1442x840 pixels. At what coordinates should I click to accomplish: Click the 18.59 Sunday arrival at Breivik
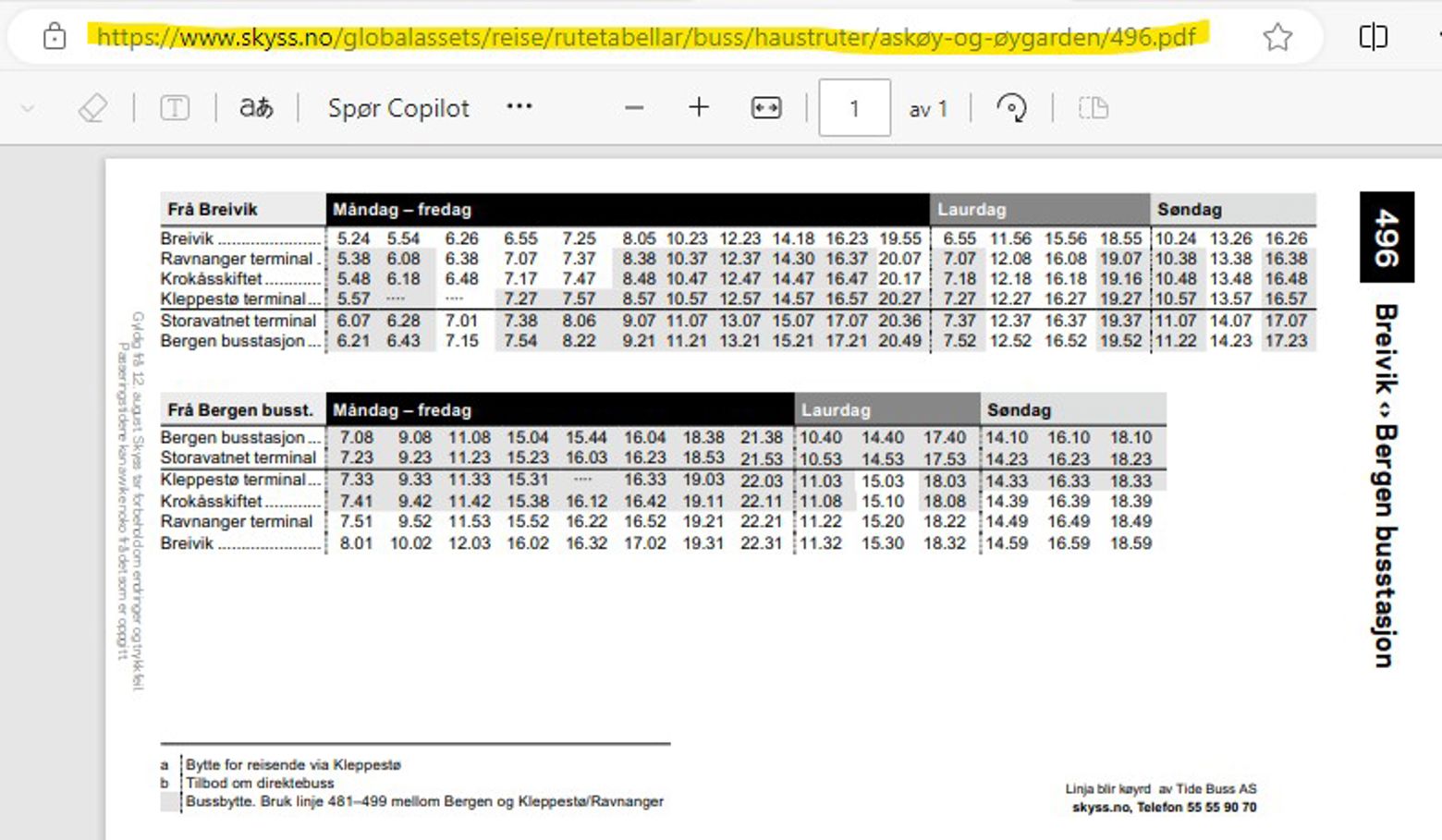pyautogui.click(x=1130, y=543)
